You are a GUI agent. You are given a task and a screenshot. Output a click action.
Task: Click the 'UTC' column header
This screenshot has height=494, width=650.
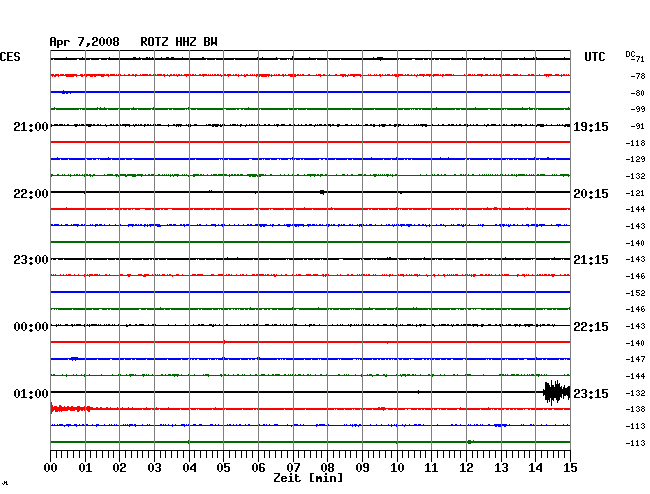point(594,57)
